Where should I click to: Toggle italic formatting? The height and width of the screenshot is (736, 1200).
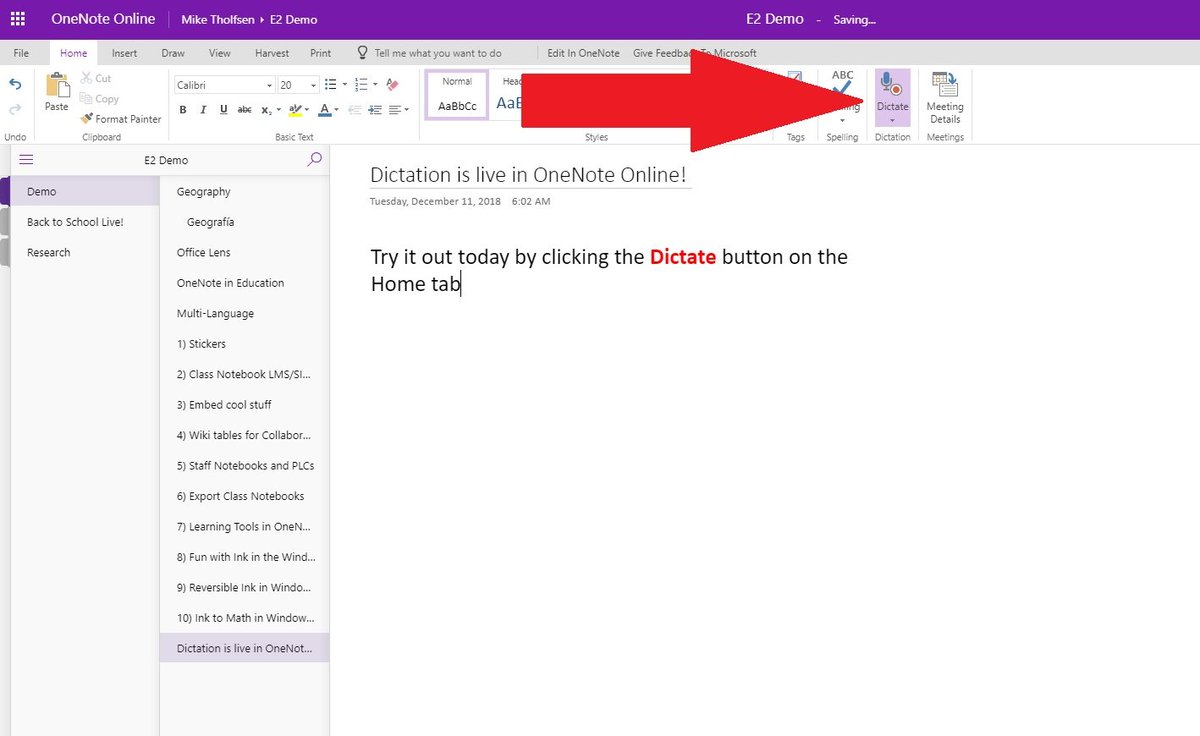pos(203,110)
